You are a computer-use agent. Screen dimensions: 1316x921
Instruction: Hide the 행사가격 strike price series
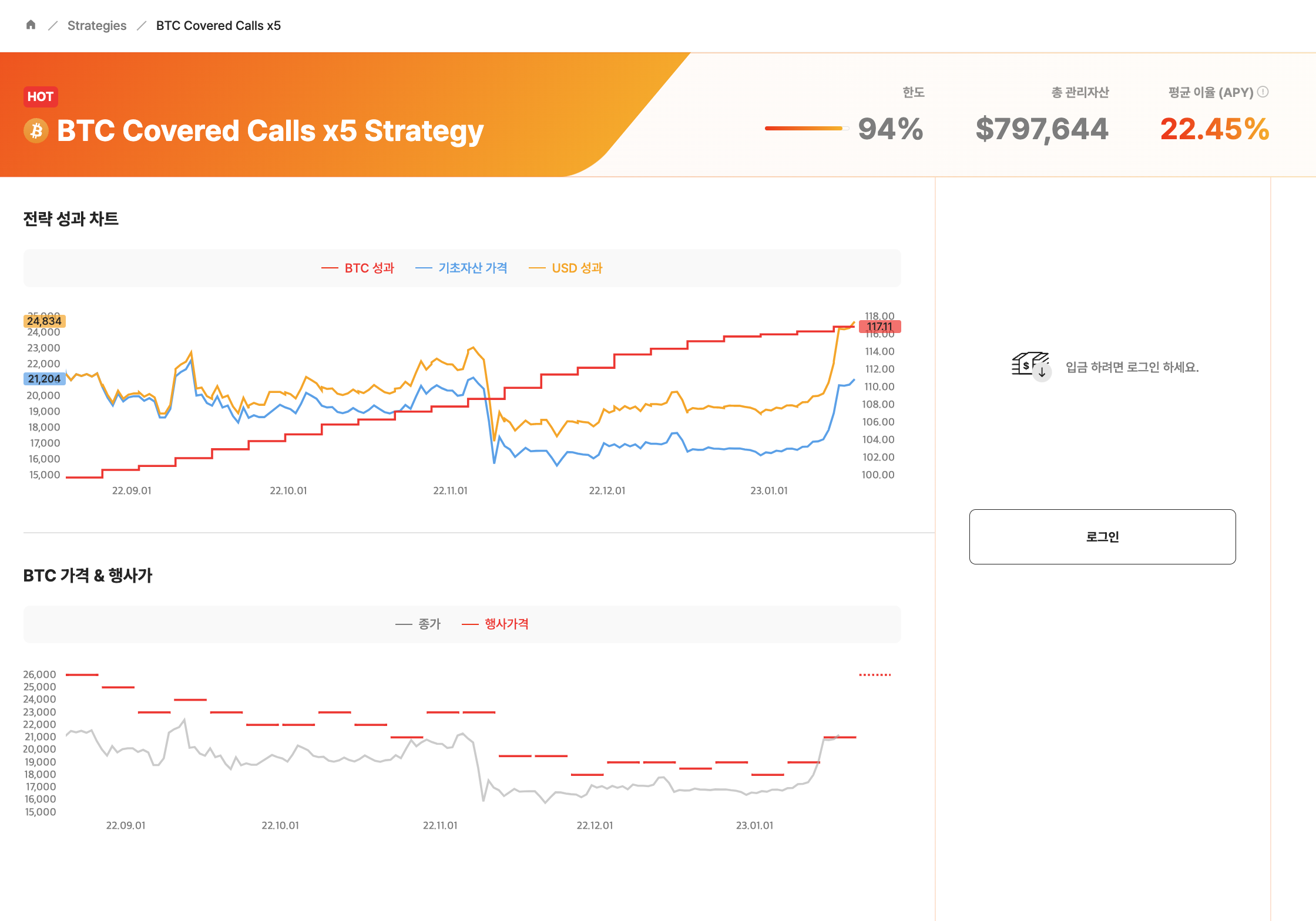click(x=495, y=624)
